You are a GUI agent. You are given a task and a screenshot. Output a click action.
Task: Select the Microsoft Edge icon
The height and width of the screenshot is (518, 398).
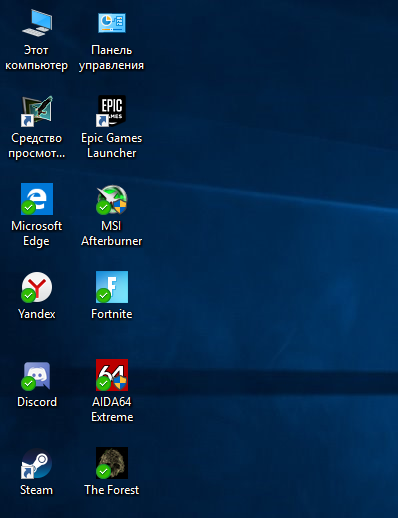[x=37, y=199]
